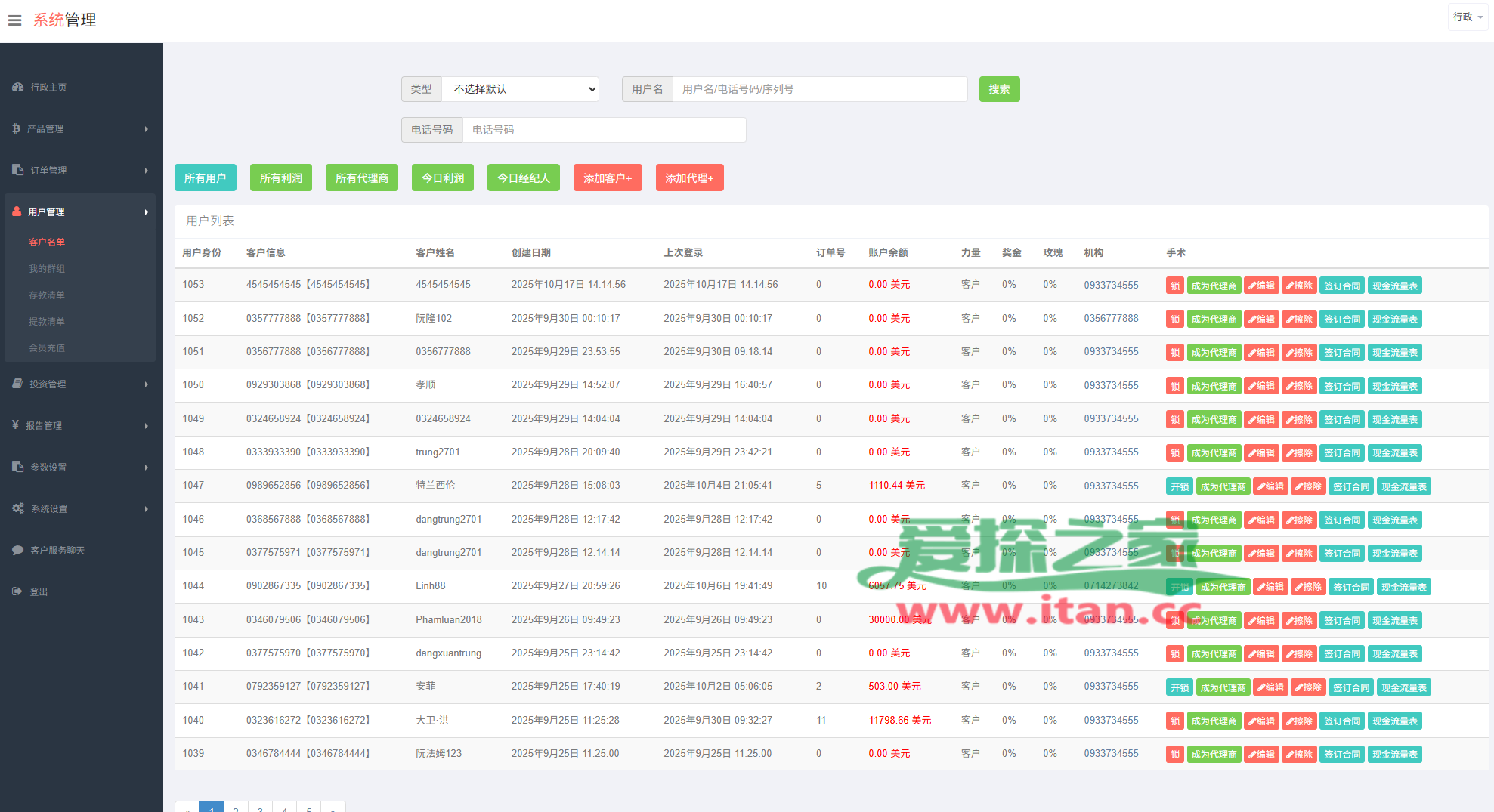
Task: Open the 行政 account dropdown
Action: (x=1467, y=17)
